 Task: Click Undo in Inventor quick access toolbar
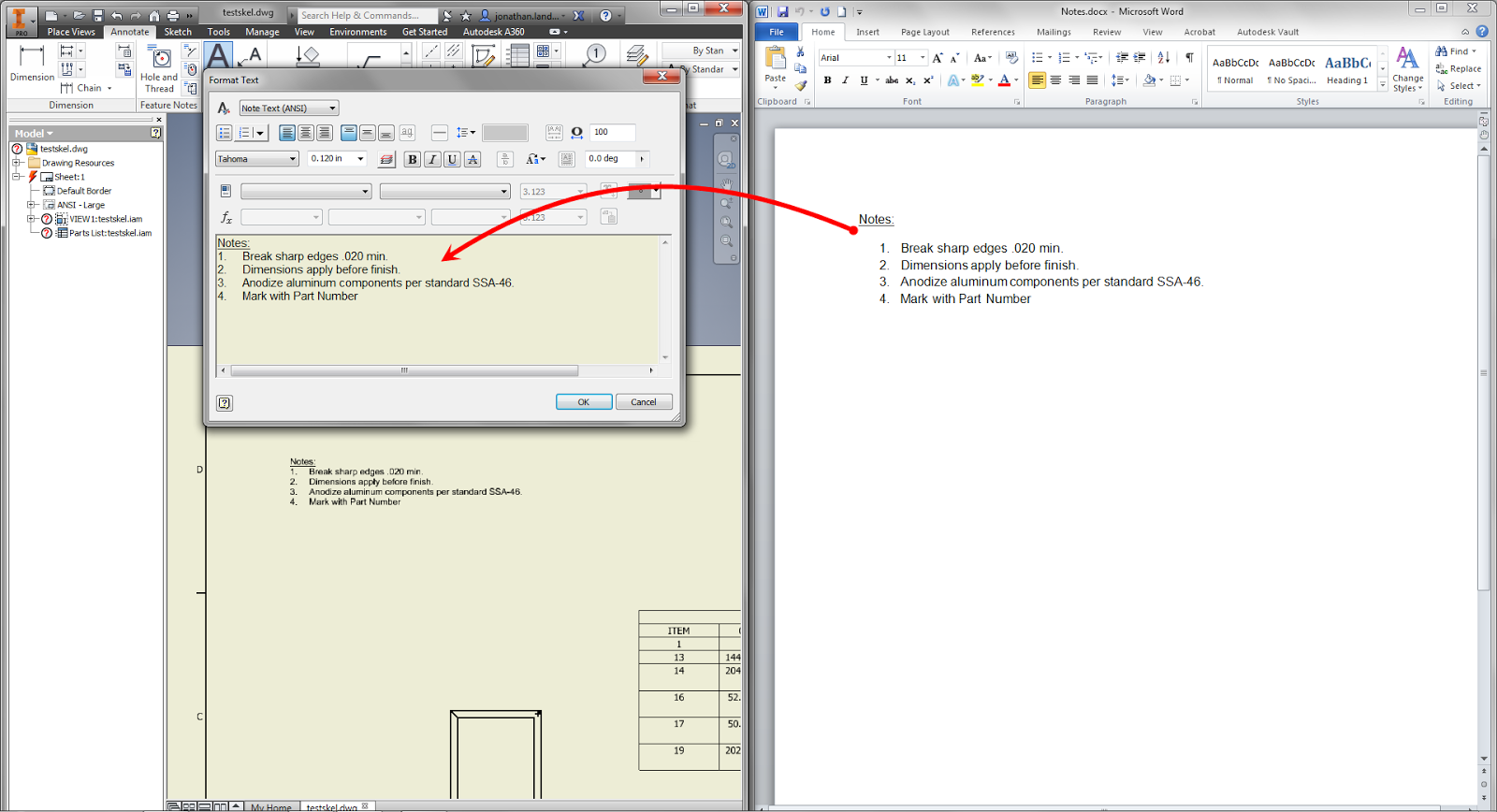[116, 16]
